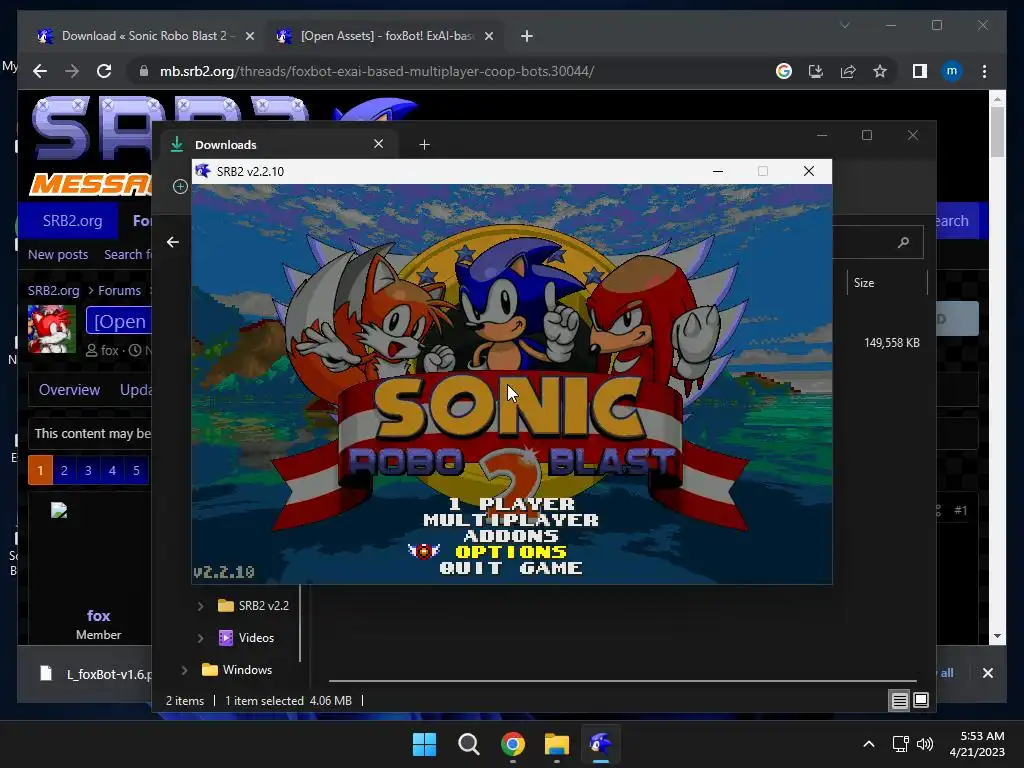This screenshot has width=1024, height=768.
Task: Go back in File Explorer
Action: click(172, 242)
